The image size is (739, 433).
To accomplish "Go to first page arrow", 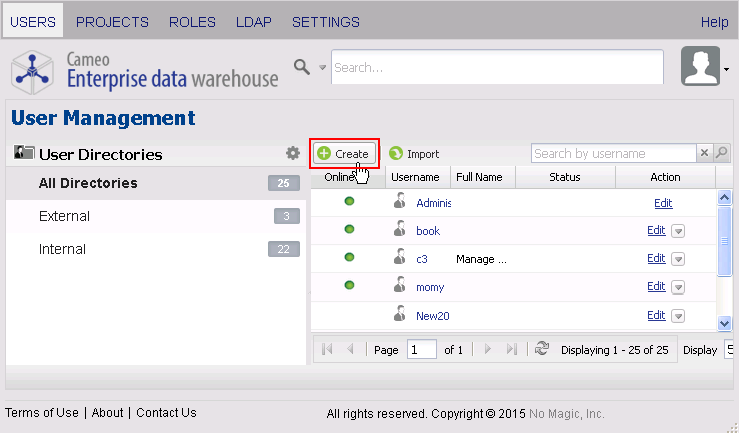I will (326, 349).
